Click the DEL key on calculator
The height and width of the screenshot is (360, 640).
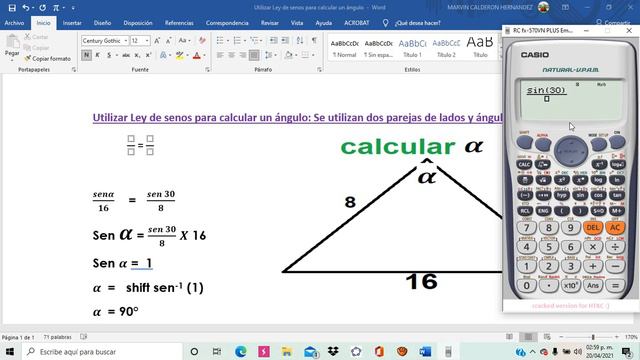pyautogui.click(x=593, y=228)
